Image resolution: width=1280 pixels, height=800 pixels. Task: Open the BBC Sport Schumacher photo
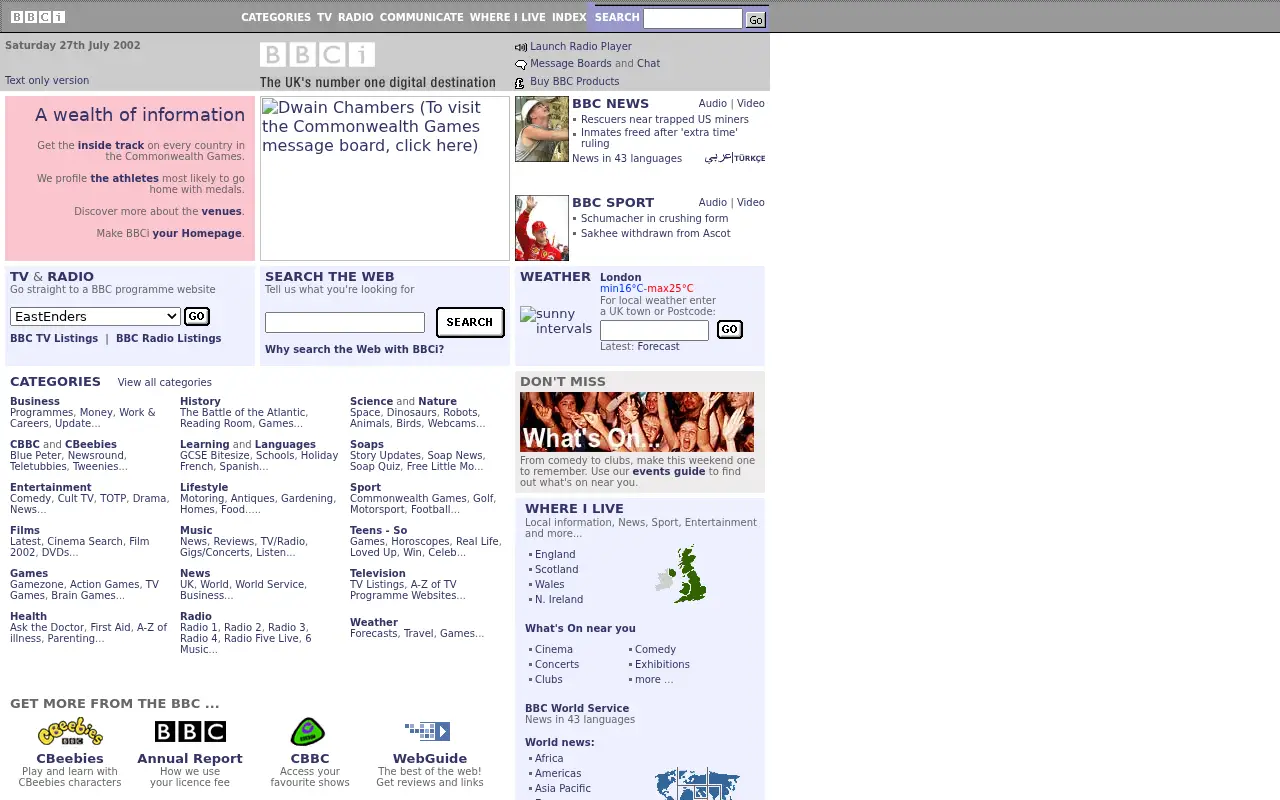click(542, 228)
